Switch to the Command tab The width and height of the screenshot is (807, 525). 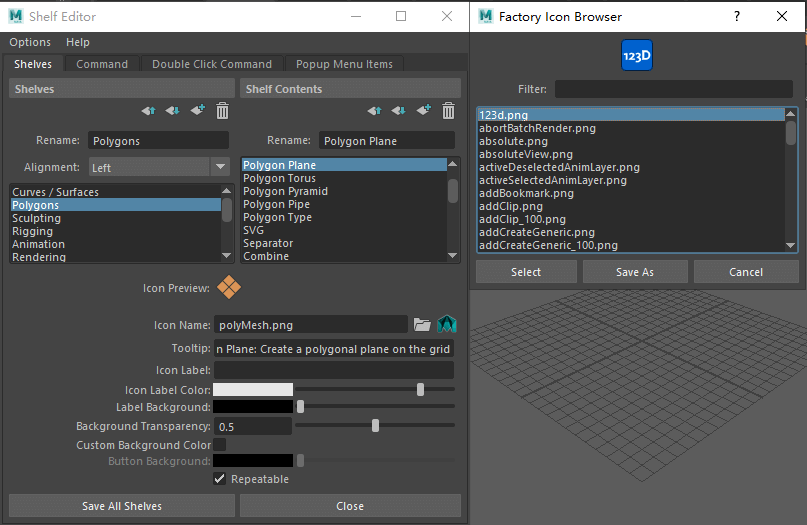102,64
